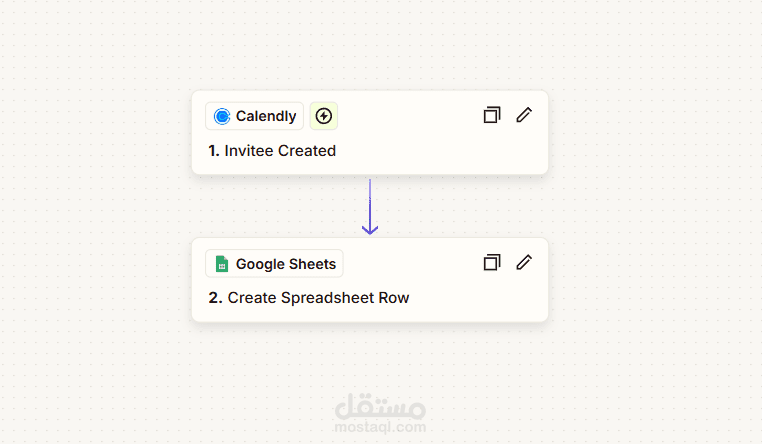Click the lightning bolt trigger icon

tap(323, 116)
